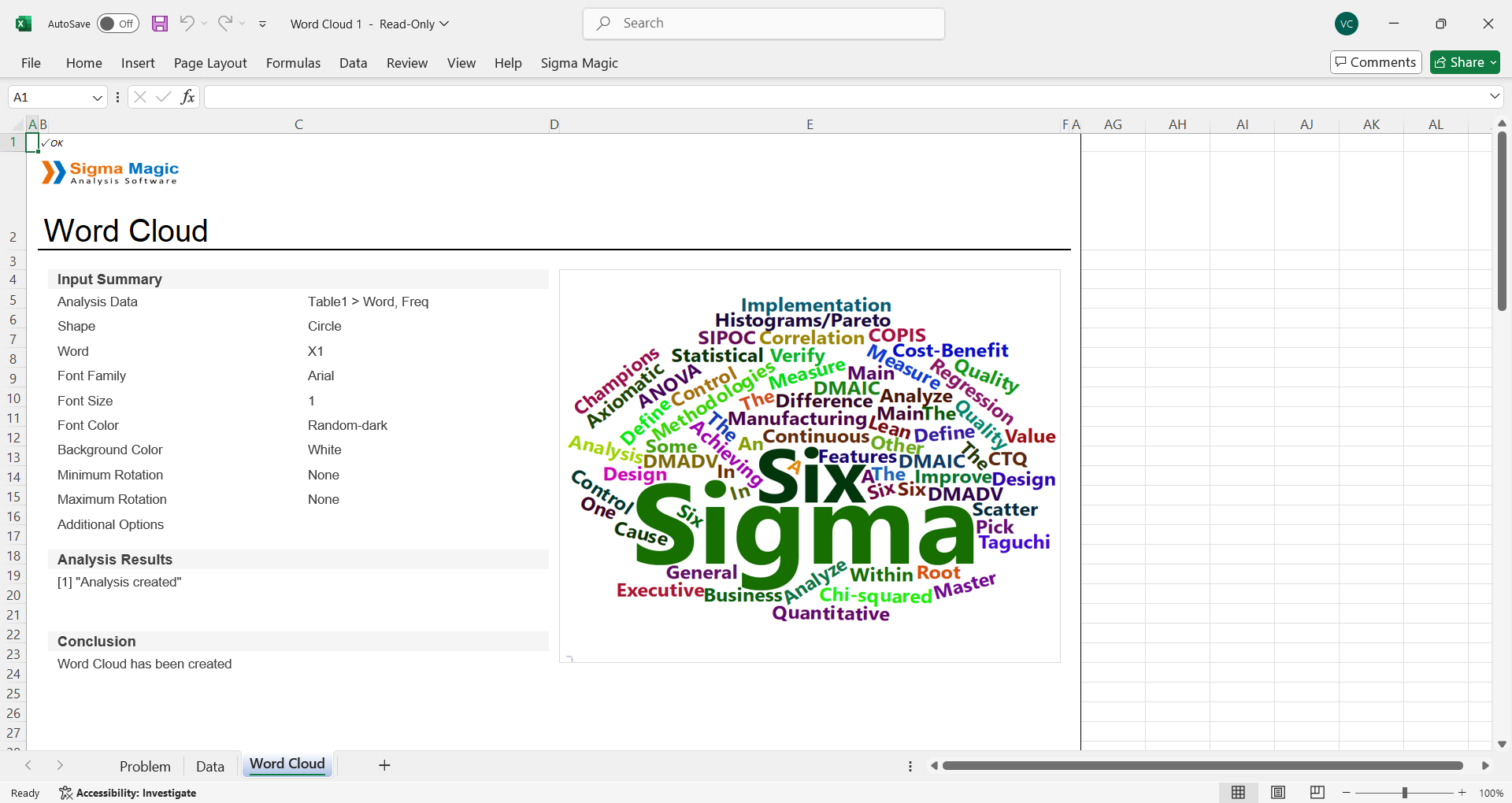Switch to Page Break Preview icon
Viewport: 1512px width, 803px height.
point(1317,793)
